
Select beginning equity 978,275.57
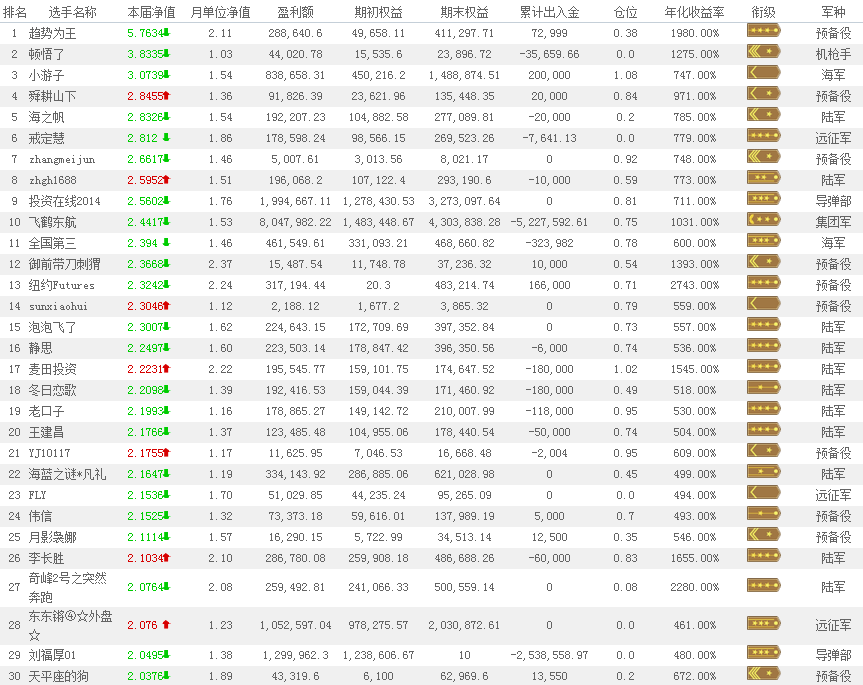pyautogui.click(x=378, y=625)
